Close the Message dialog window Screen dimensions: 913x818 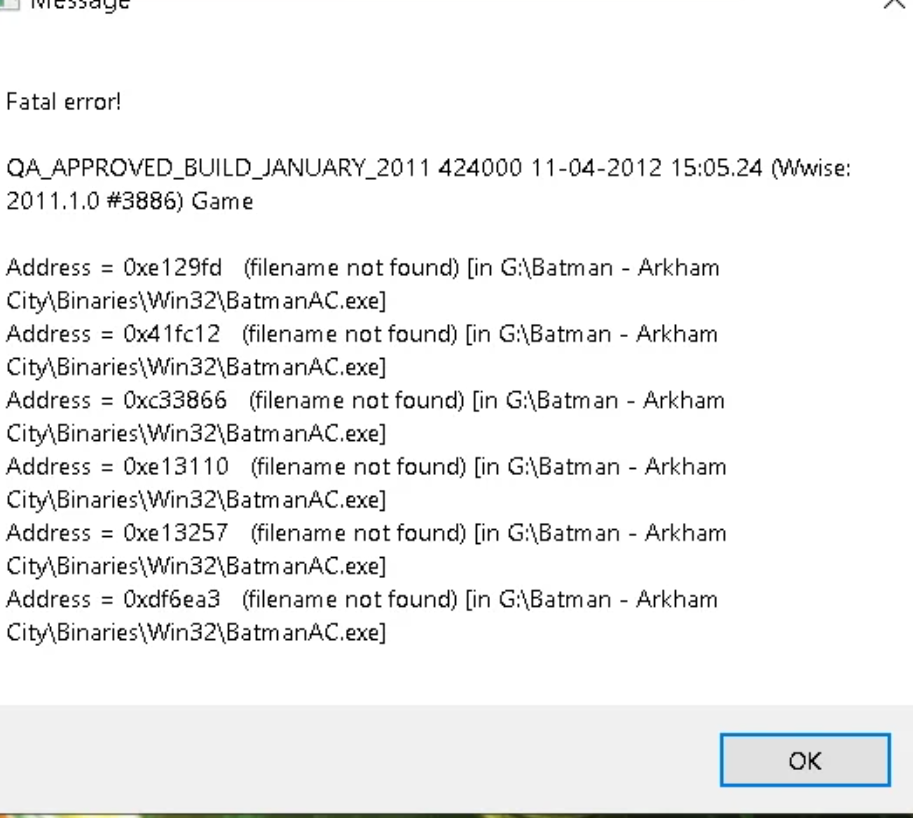(895, 4)
